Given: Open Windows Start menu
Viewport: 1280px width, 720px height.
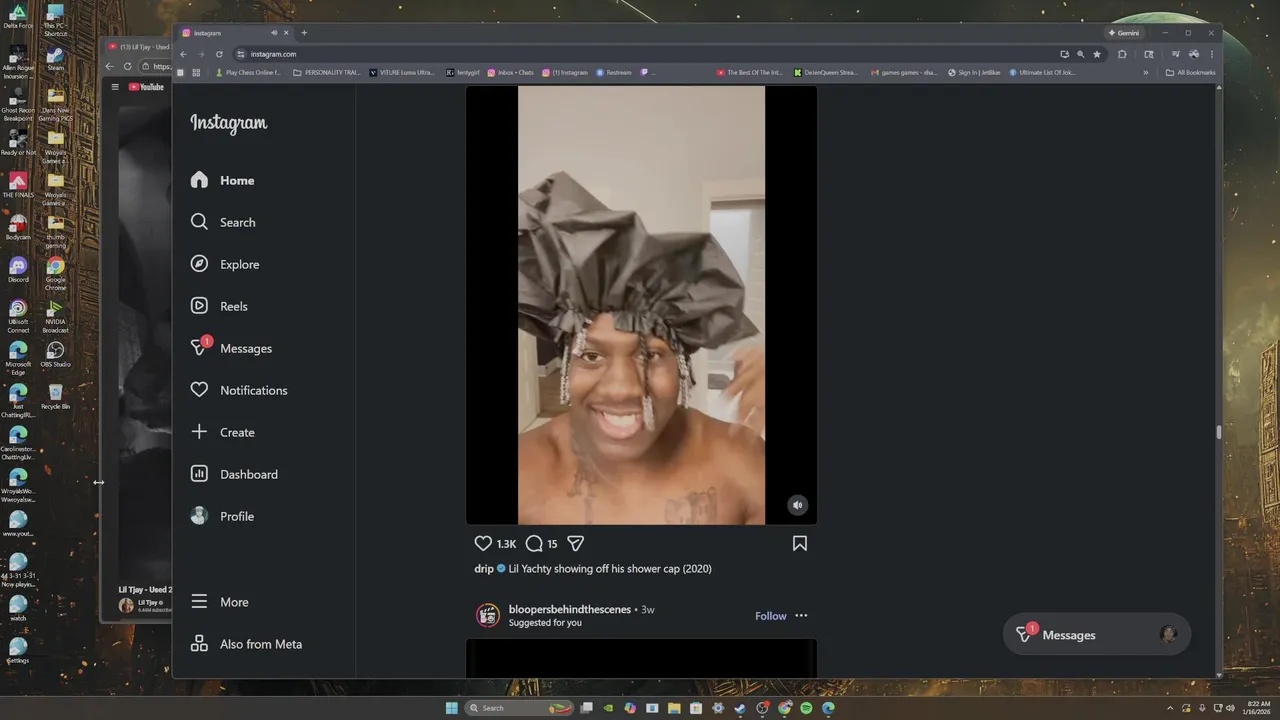Looking at the screenshot, I should pyautogui.click(x=452, y=708).
